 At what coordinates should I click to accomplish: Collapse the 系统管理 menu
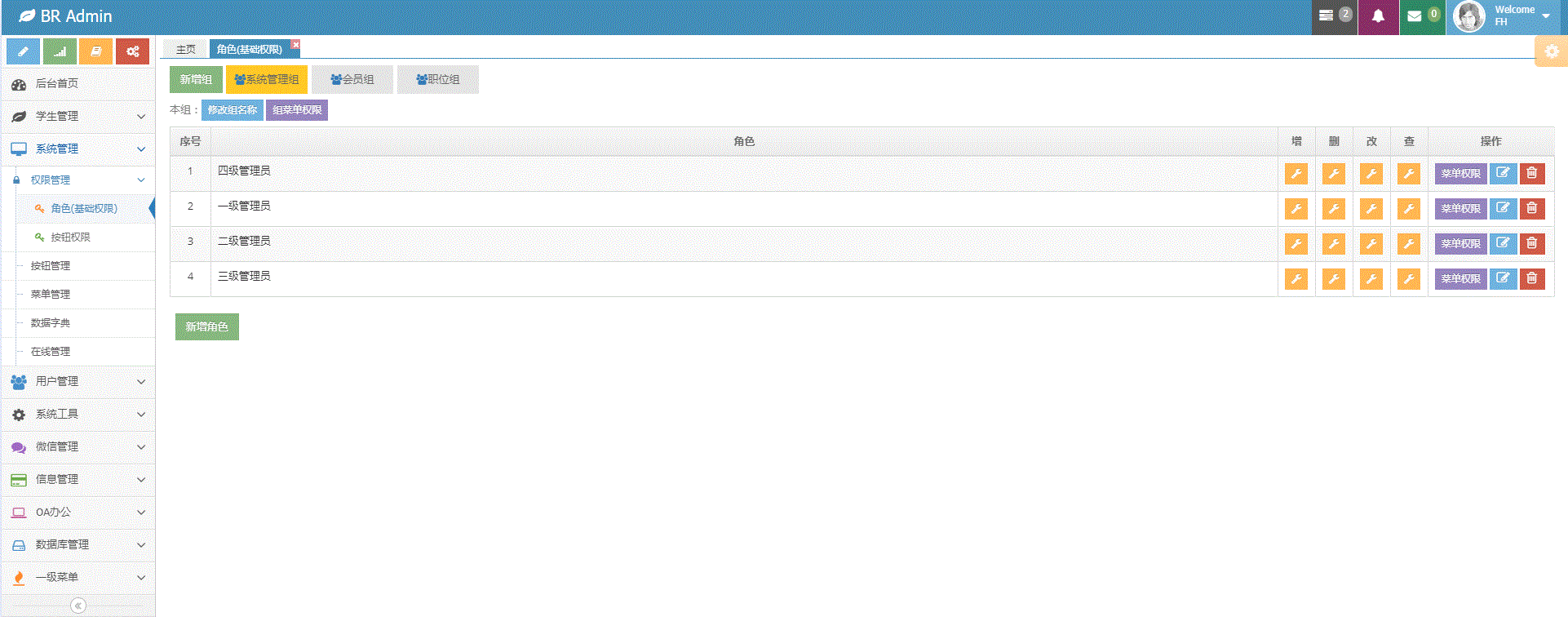78,149
